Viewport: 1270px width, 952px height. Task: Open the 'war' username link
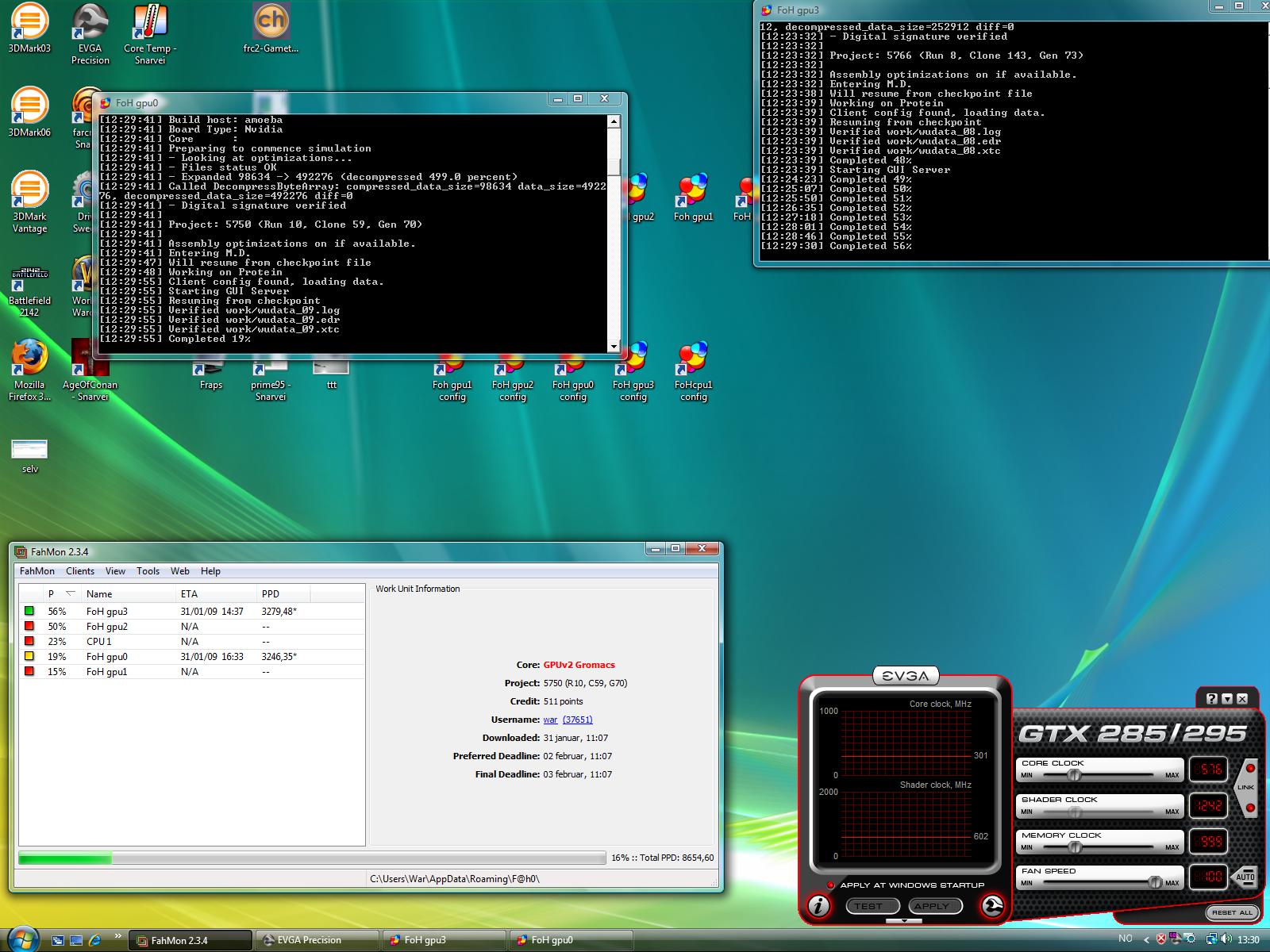point(550,720)
